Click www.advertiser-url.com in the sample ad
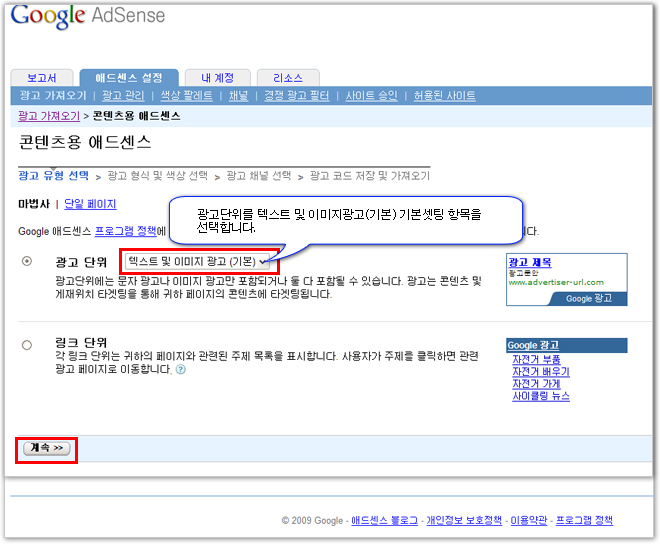 (556, 282)
